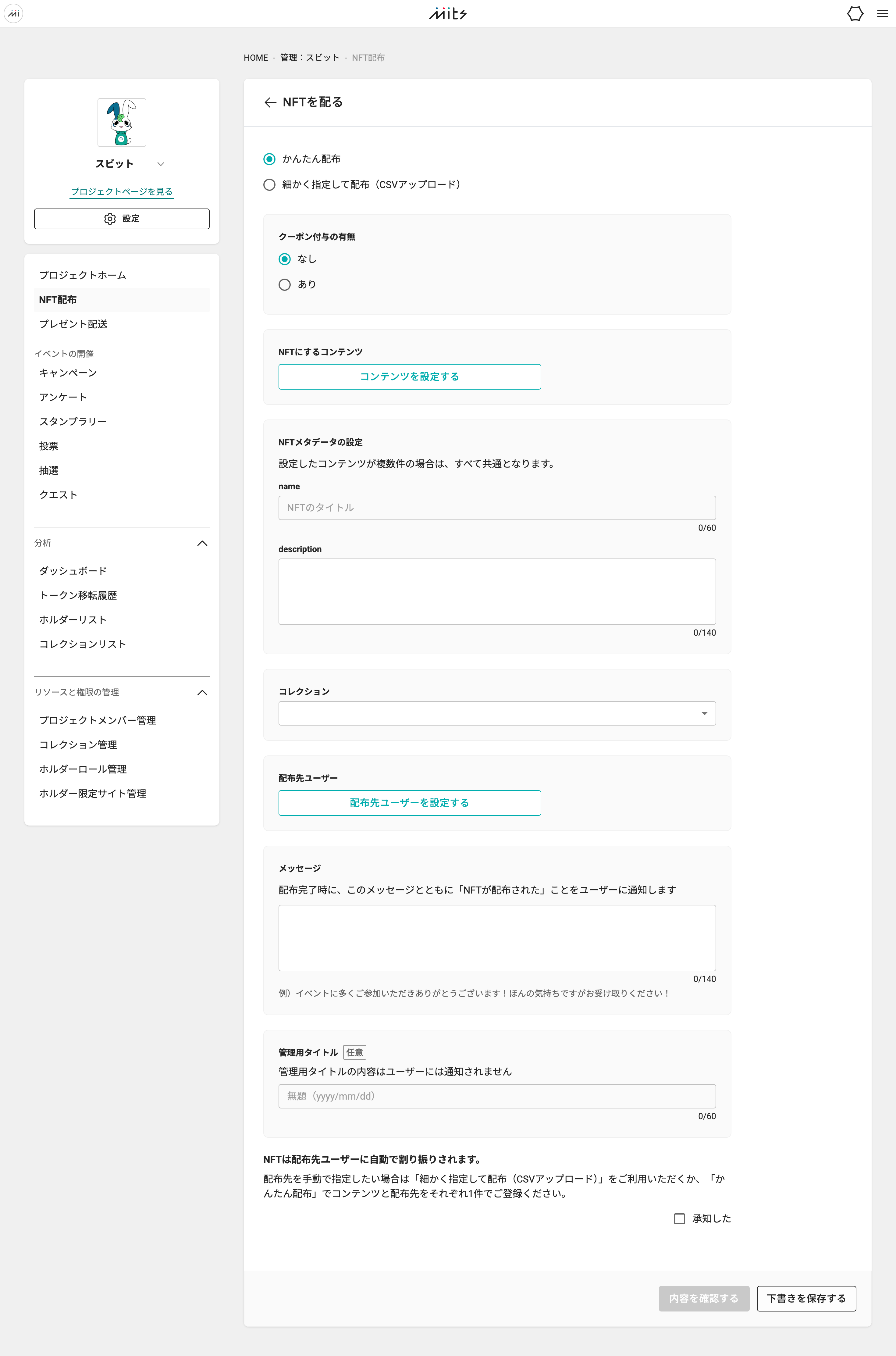This screenshot has height=1356, width=896.
Task: Open トークン移転履歴 in sidebar
Action: pyautogui.click(x=122, y=595)
